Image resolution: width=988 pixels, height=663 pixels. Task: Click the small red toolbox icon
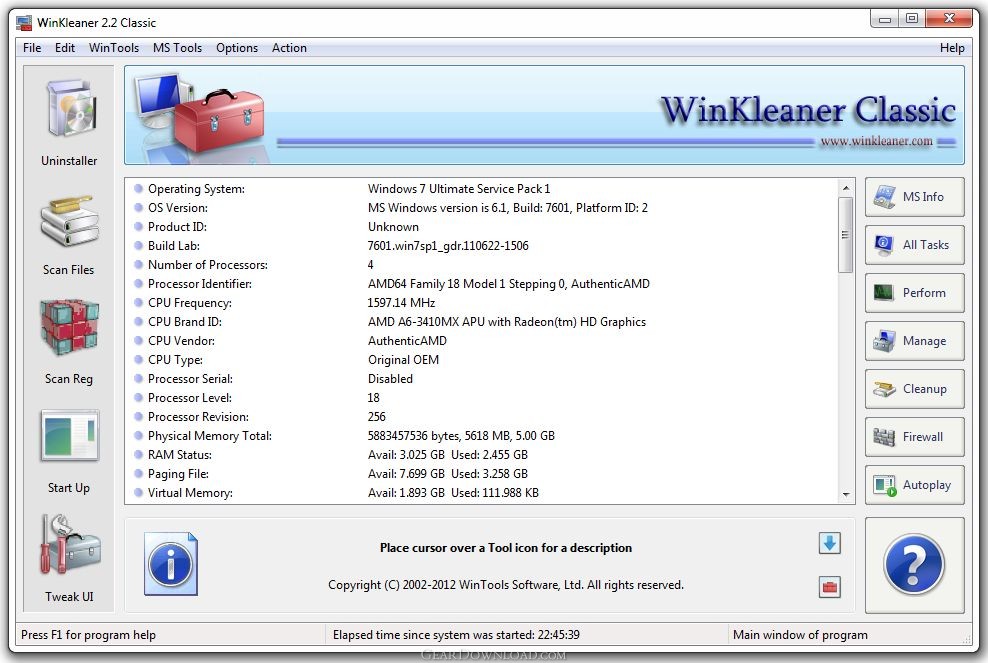point(830,587)
